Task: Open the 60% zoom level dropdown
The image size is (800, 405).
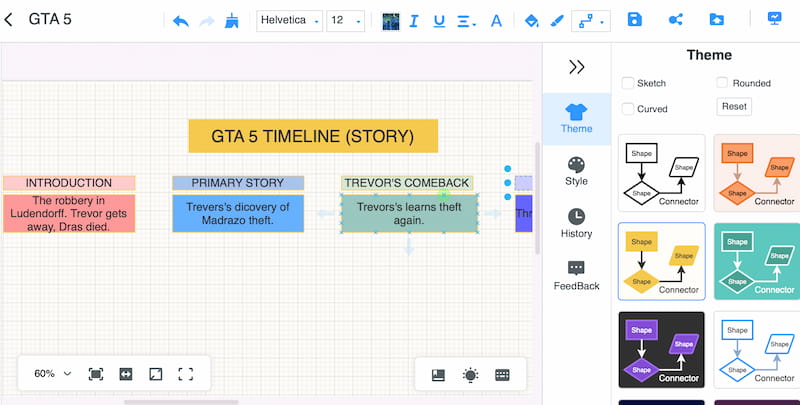Action: click(53, 374)
